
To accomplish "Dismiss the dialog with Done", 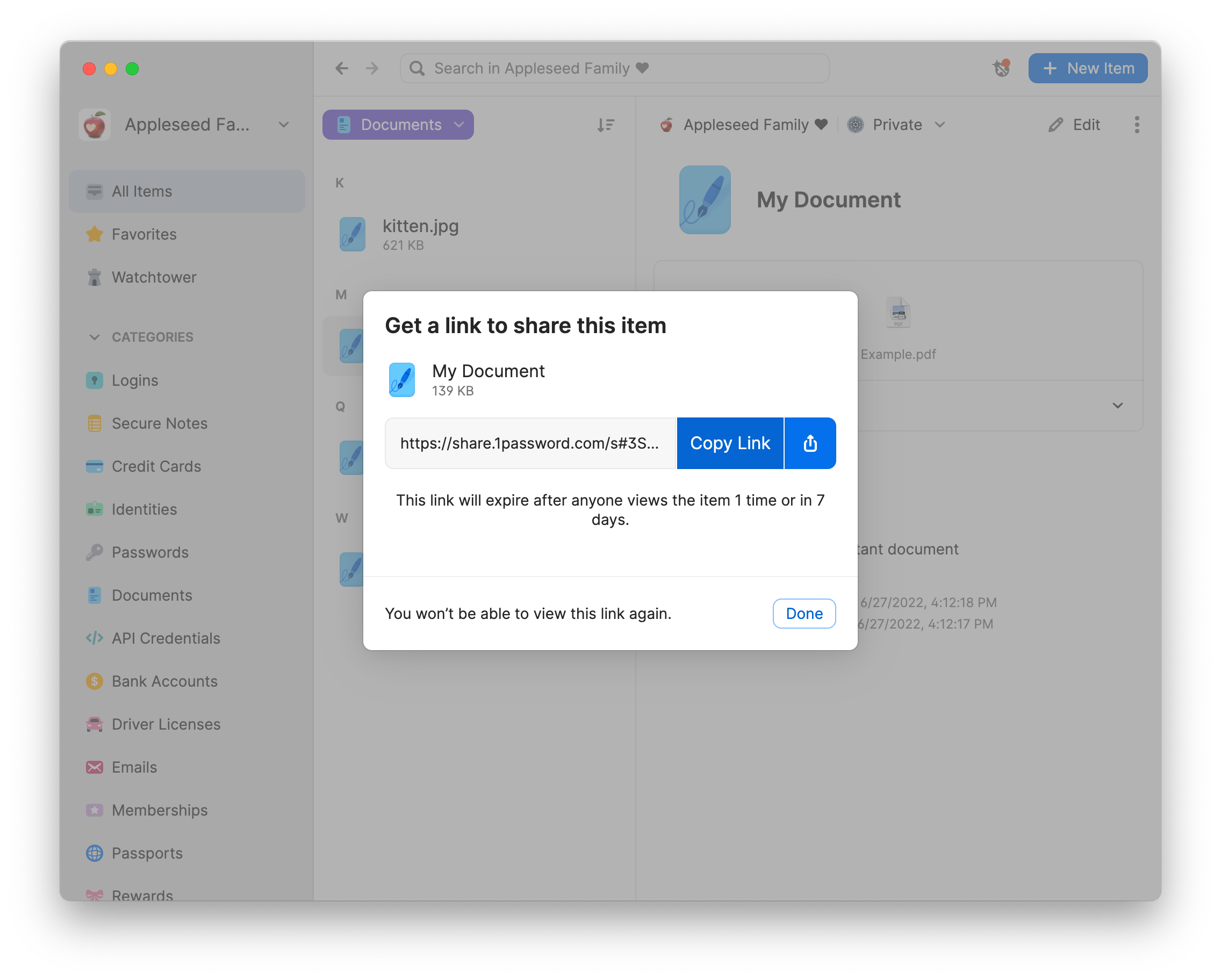I will (803, 613).
